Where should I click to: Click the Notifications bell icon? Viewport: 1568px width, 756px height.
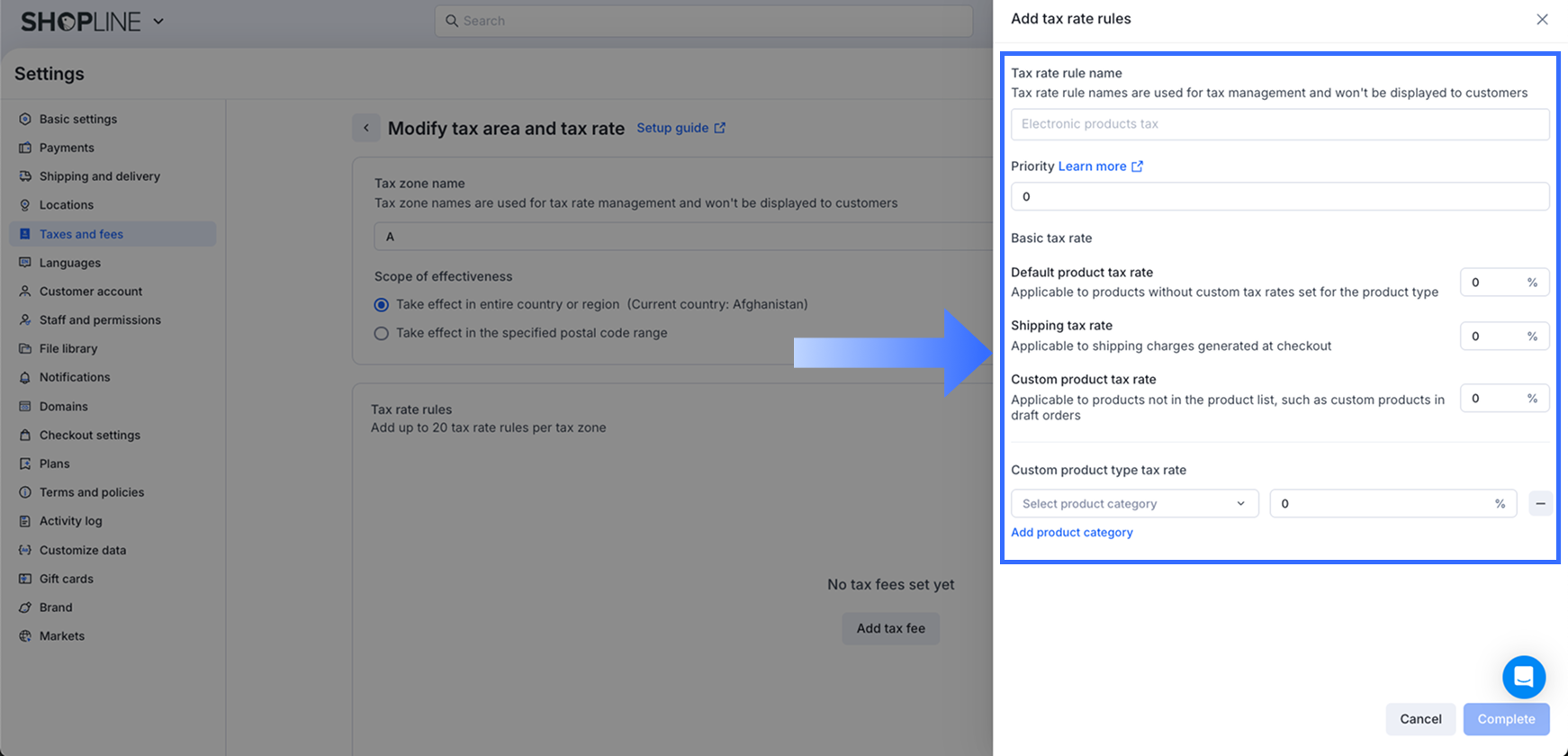[25, 377]
